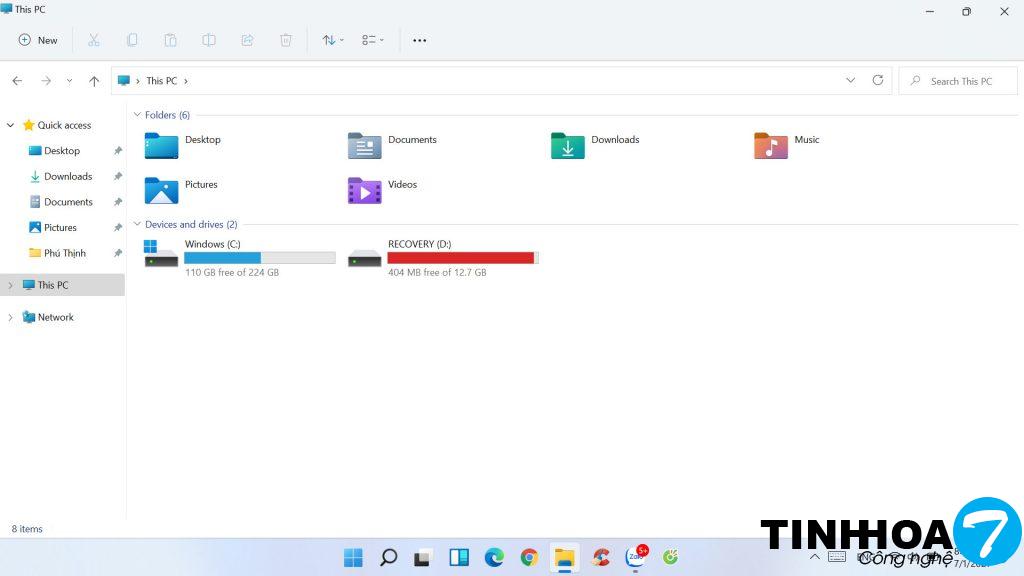The image size is (1024, 576).
Task: Open the Microsoft Edge taskbar icon
Action: (494, 557)
